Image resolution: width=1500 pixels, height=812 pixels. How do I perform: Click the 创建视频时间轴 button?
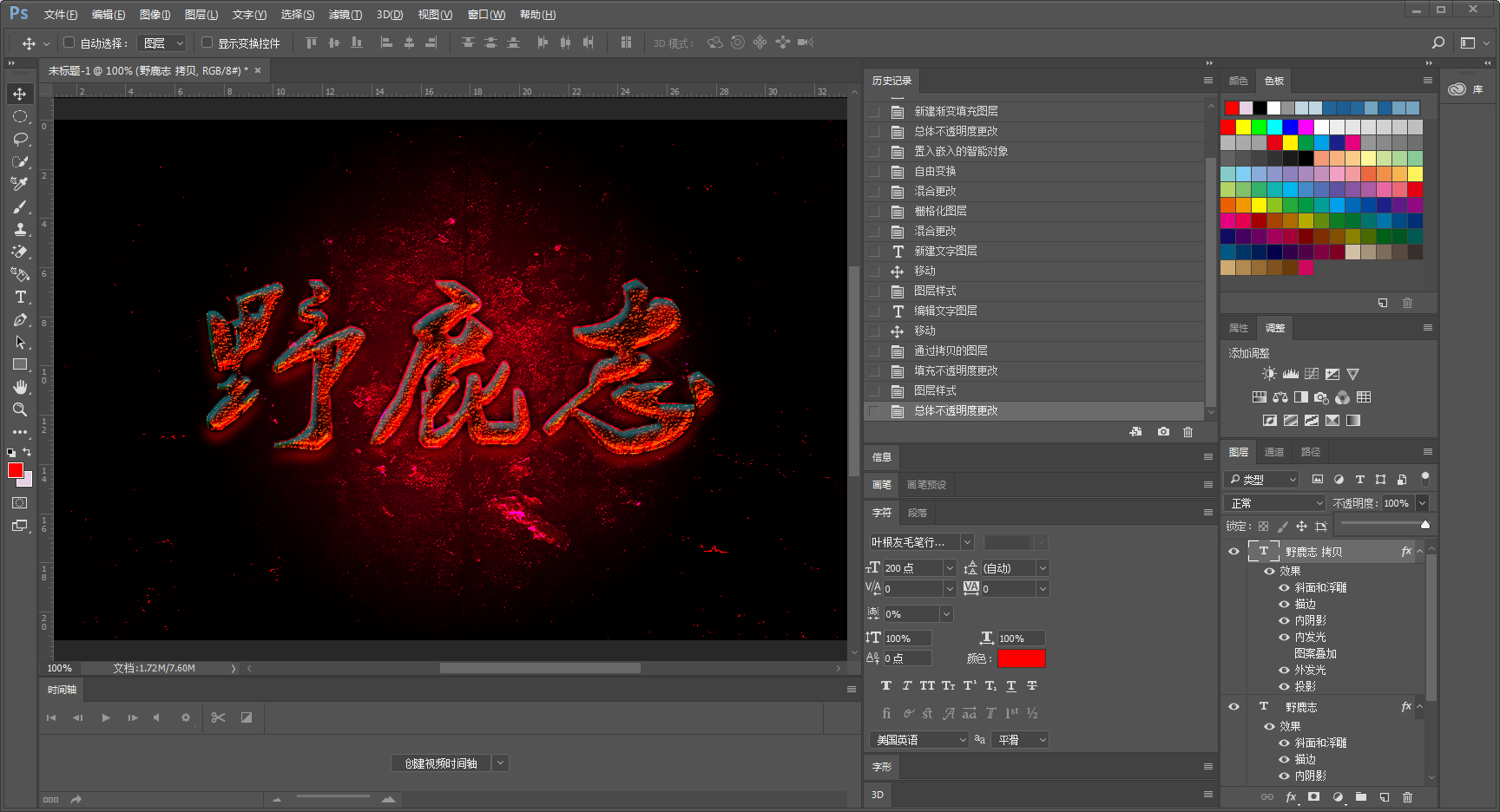point(441,763)
